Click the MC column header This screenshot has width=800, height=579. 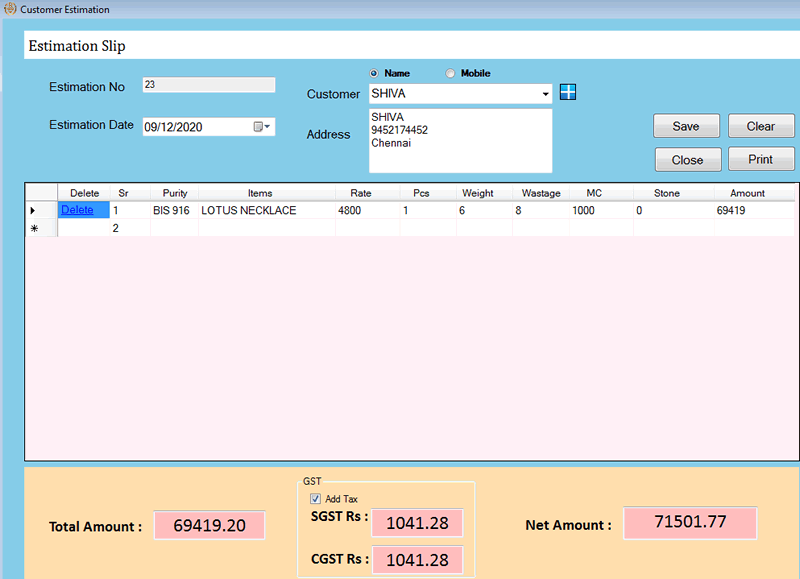(601, 193)
